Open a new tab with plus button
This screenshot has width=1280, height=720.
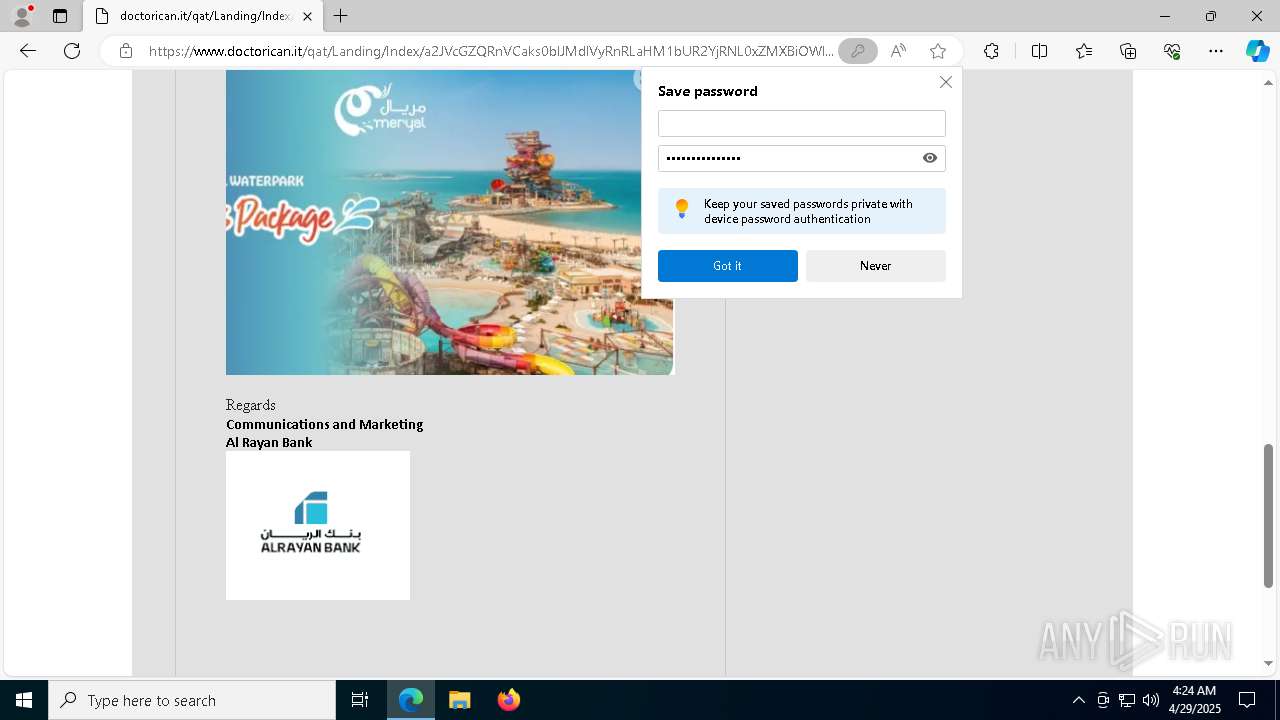[341, 16]
